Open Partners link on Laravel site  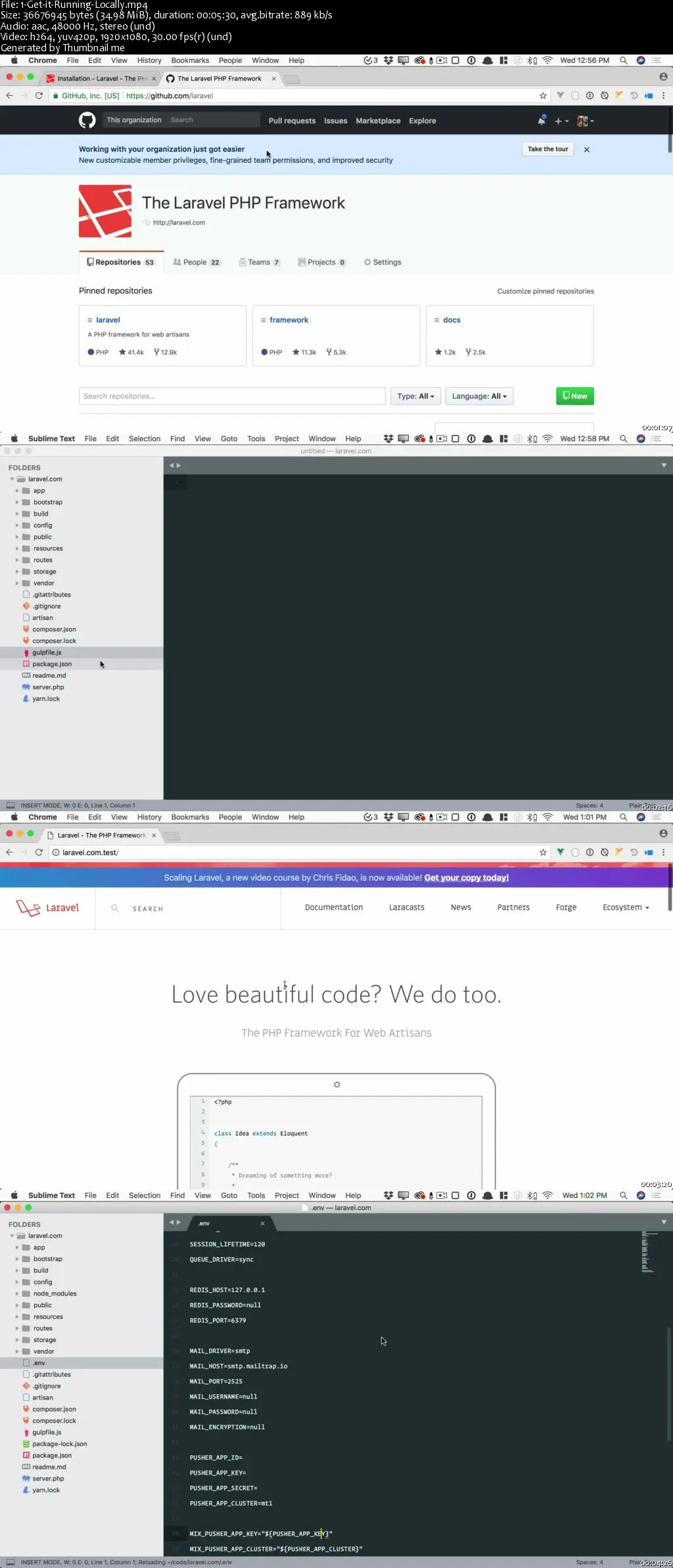513,907
